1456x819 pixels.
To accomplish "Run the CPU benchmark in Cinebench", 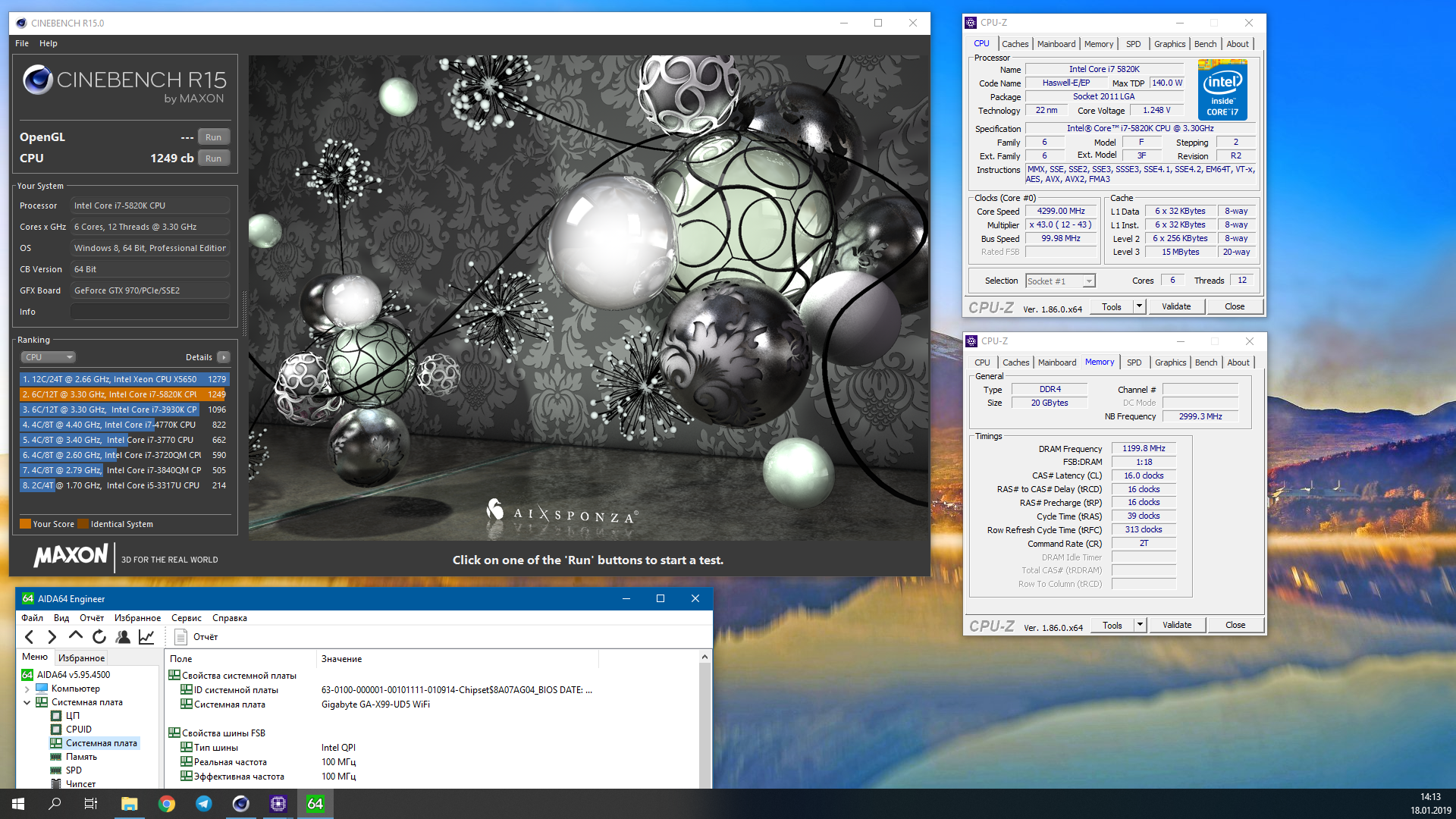I will click(214, 158).
